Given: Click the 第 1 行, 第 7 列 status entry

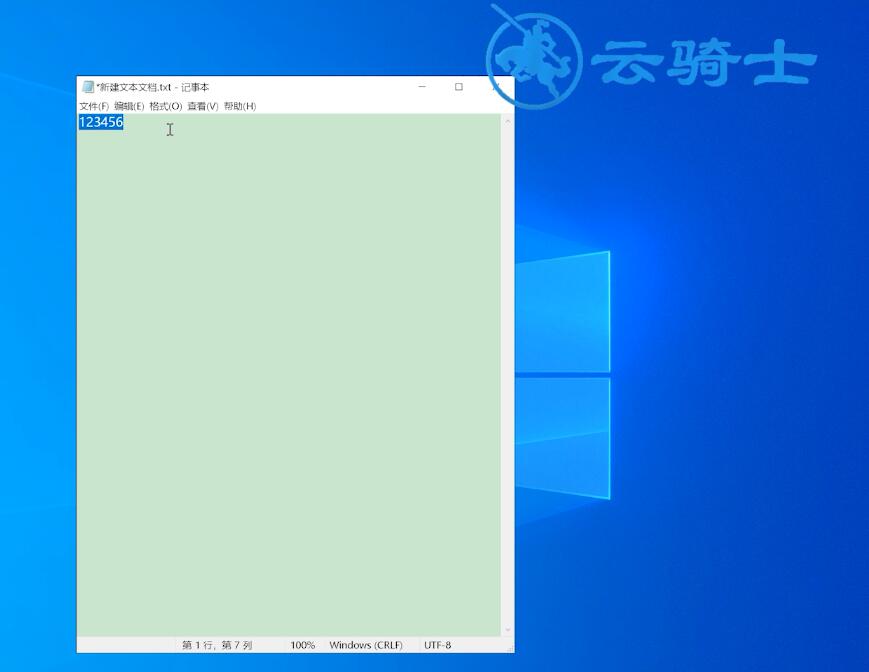Looking at the screenshot, I should pyautogui.click(x=217, y=645).
